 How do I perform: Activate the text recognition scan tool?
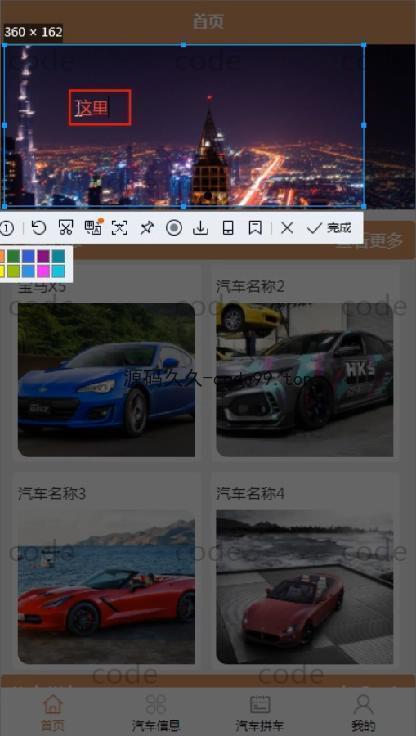pyautogui.click(x=120, y=228)
